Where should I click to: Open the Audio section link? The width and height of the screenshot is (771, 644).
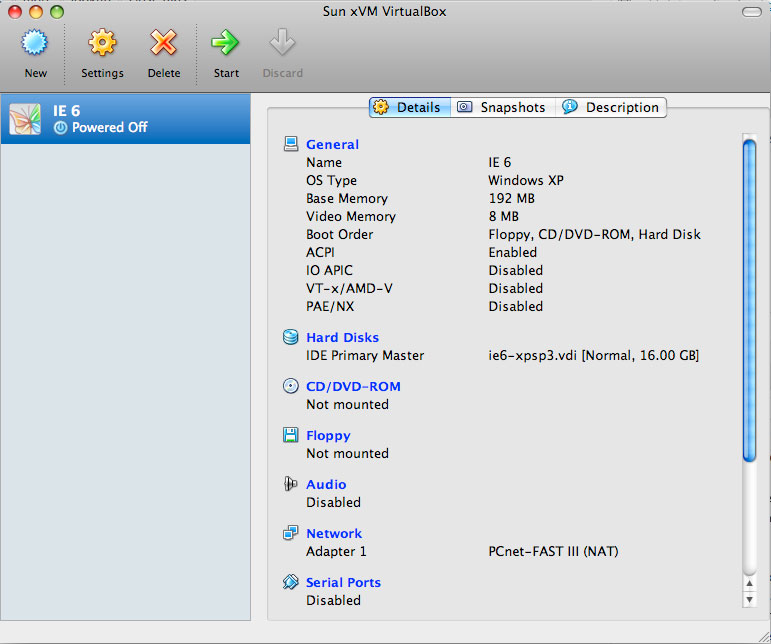pyautogui.click(x=326, y=485)
